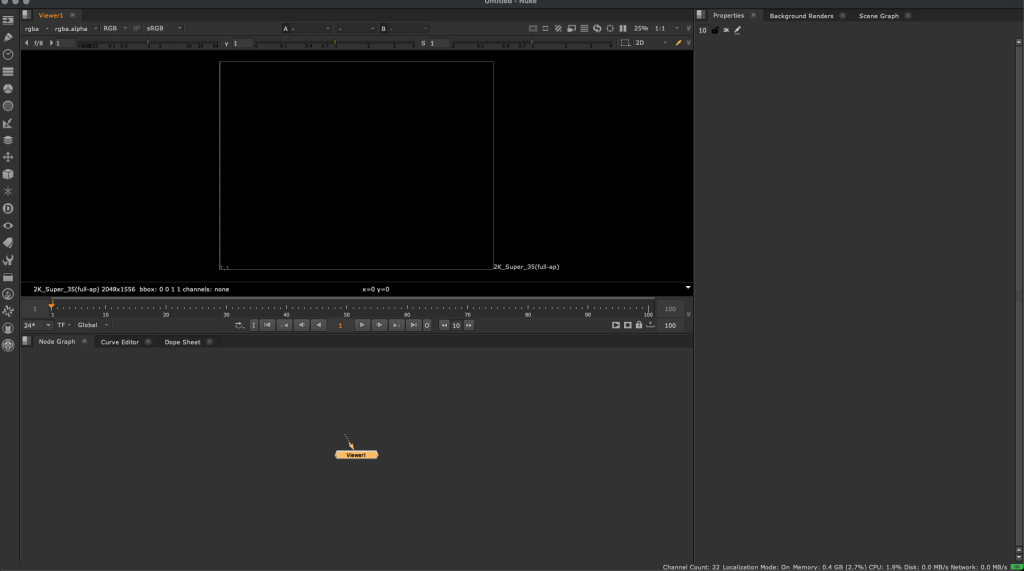Click the Properties pencil edit icon
Screen dimensions: 1024x571
737,30
